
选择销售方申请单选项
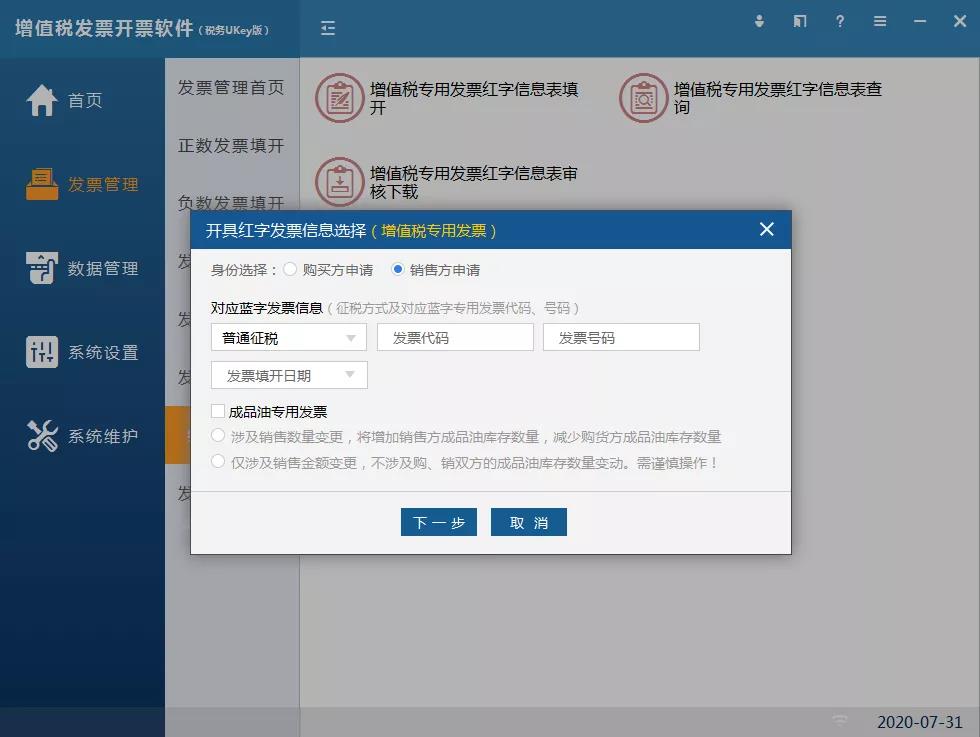[x=399, y=269]
